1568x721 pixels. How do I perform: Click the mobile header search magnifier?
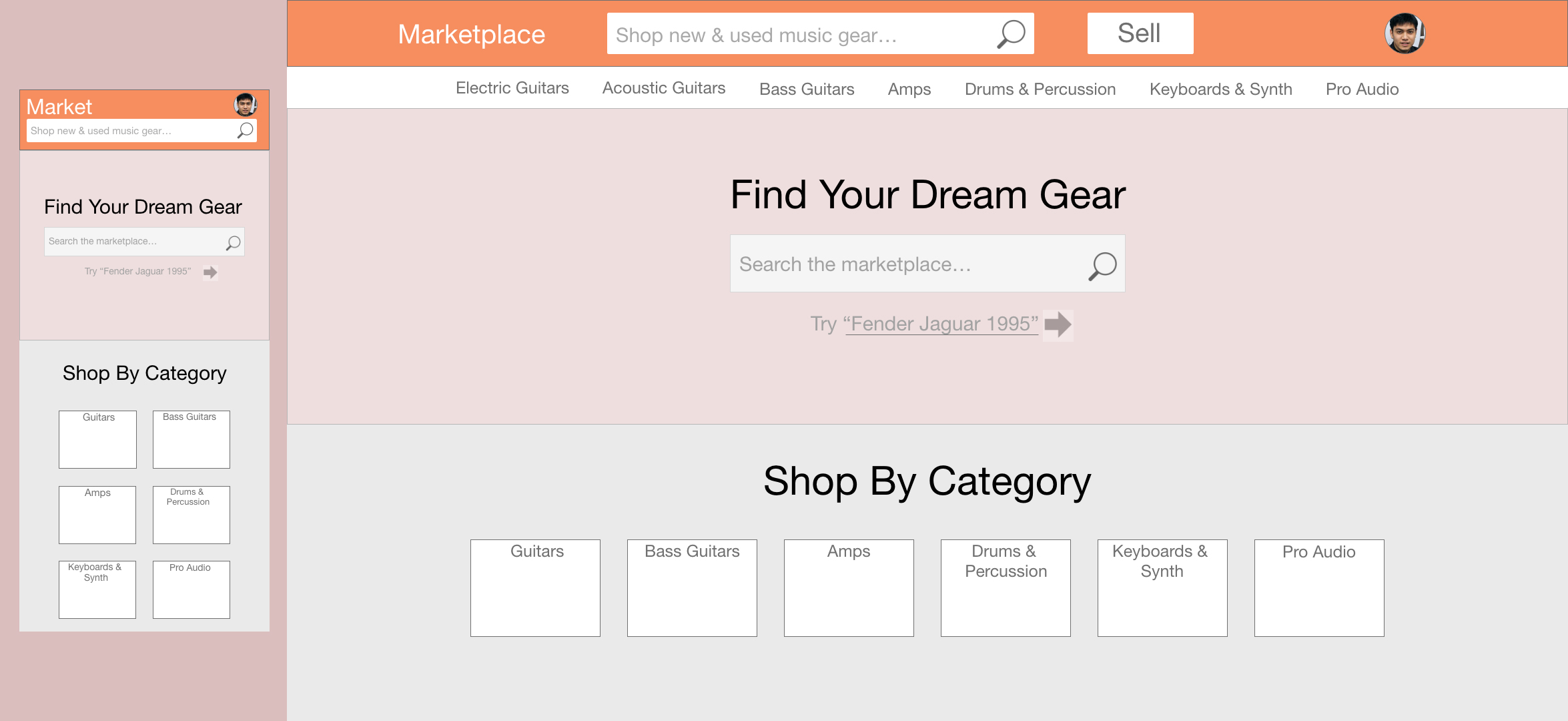(x=246, y=130)
